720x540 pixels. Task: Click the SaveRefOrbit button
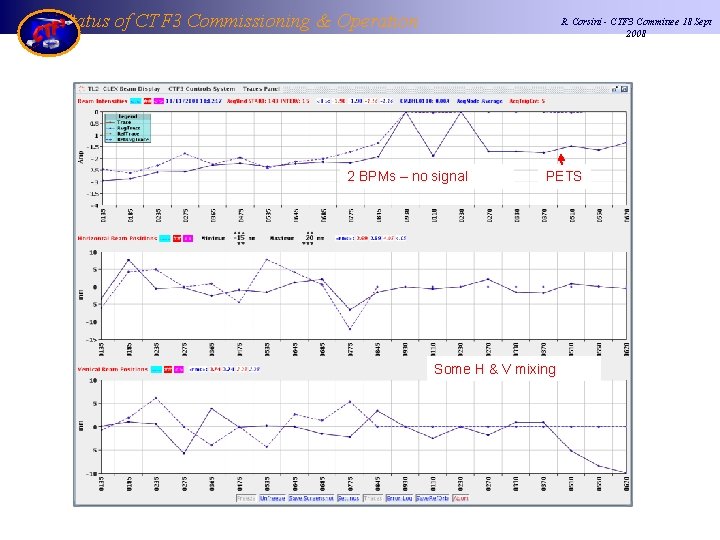[x=432, y=498]
